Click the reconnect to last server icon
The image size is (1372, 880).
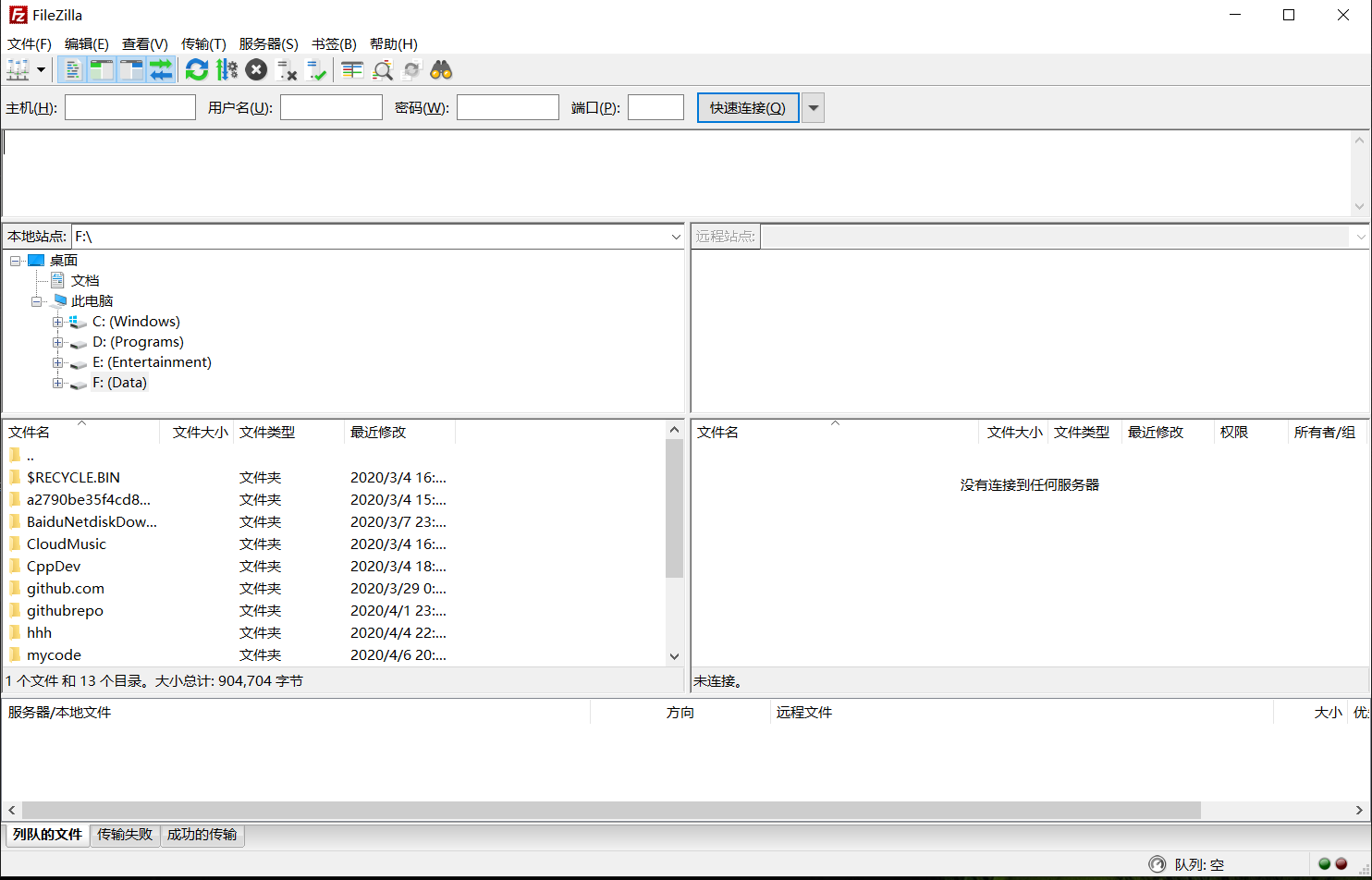coord(316,70)
